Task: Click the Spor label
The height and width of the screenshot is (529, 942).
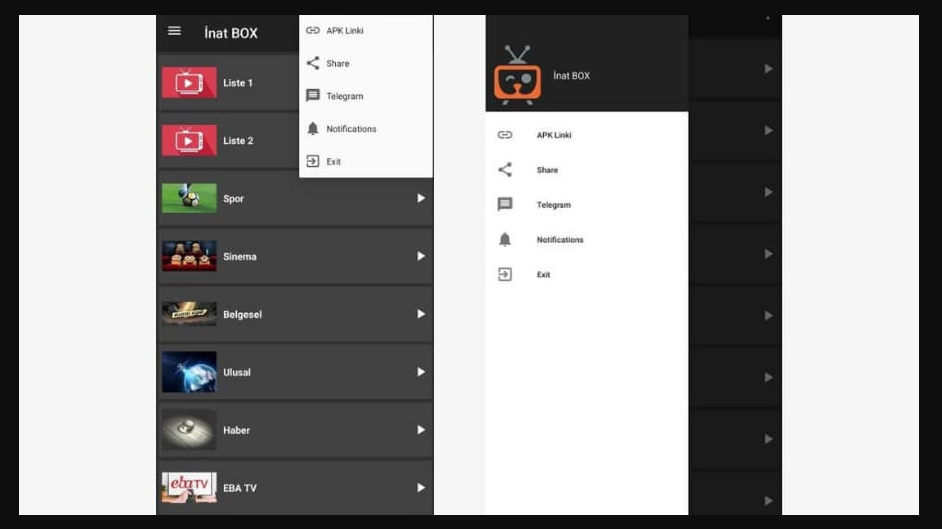Action: (x=233, y=199)
